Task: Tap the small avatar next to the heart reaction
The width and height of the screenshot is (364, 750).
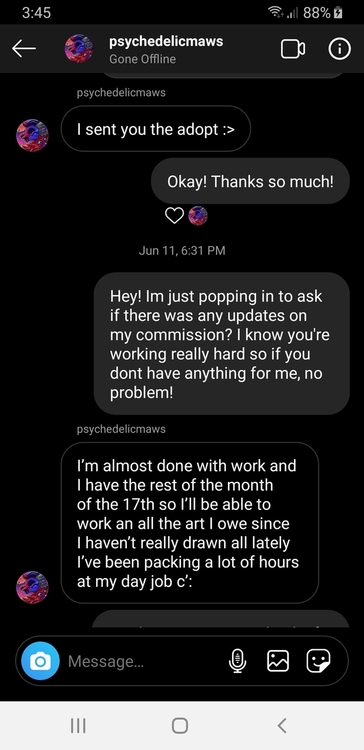Action: (x=198, y=216)
